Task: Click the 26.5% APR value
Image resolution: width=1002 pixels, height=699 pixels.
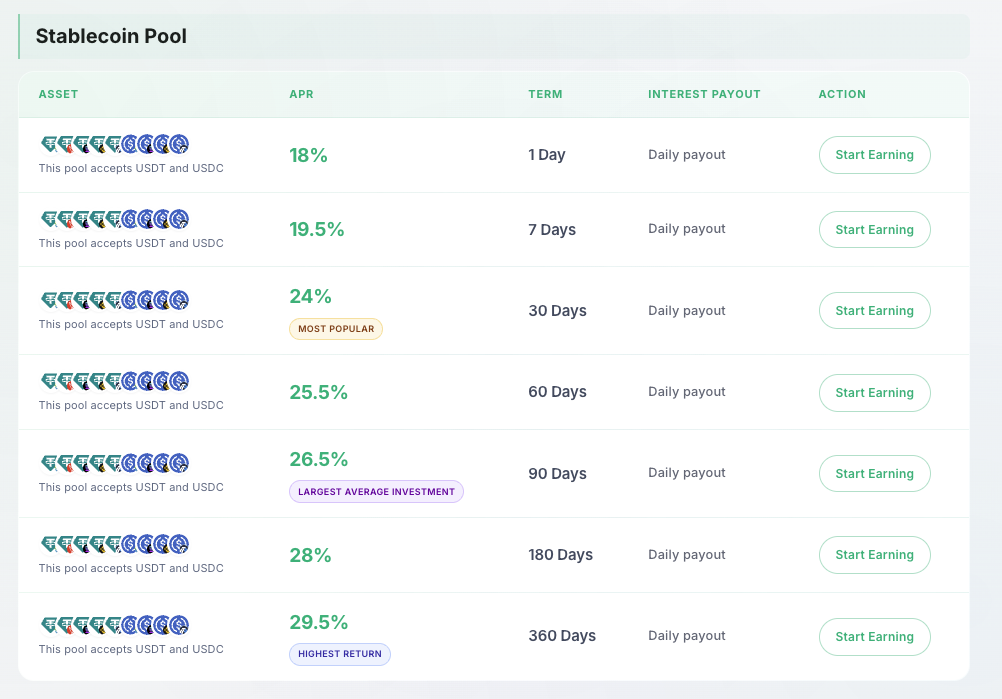Action: 319,459
